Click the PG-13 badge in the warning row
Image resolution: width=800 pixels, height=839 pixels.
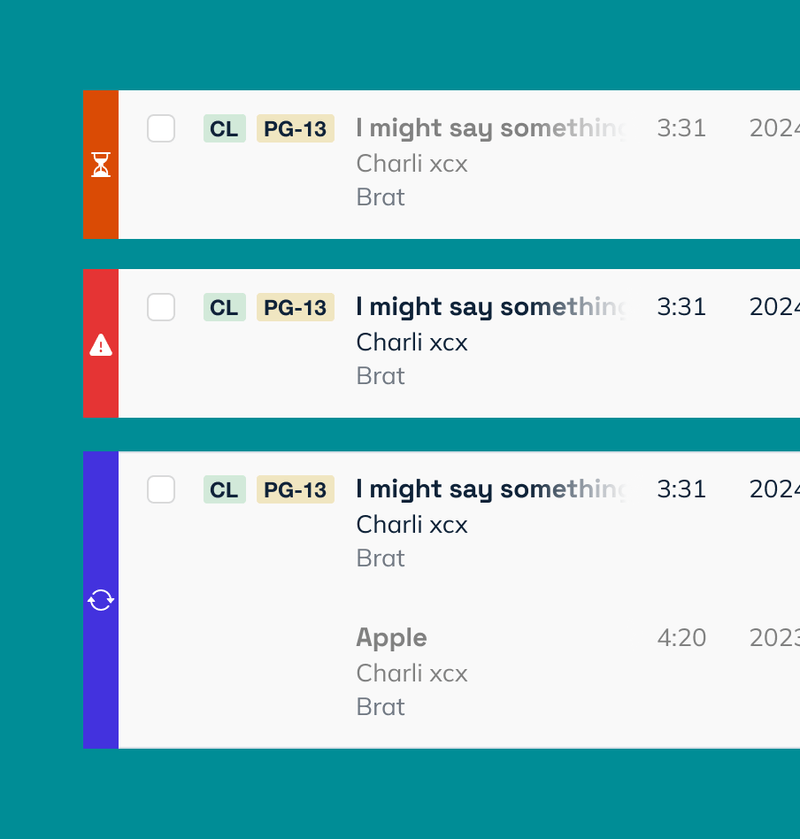[295, 307]
